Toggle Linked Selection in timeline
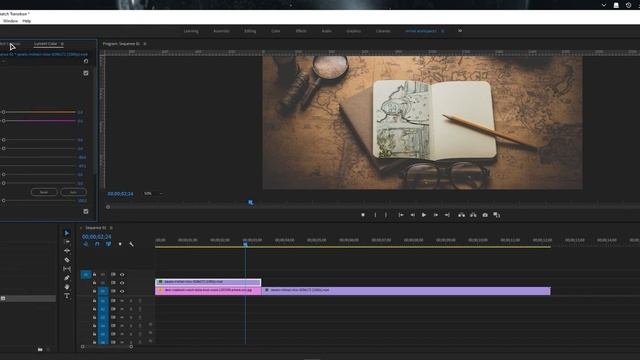This screenshot has width=640, height=360. (109, 244)
